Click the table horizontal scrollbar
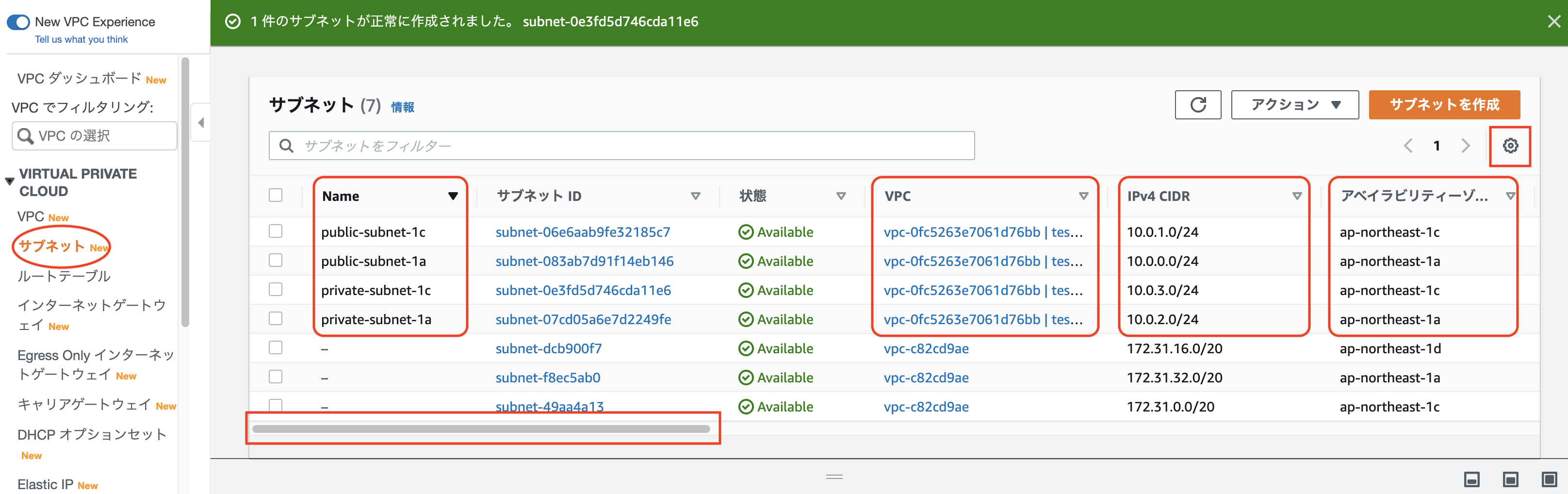 pyautogui.click(x=481, y=429)
